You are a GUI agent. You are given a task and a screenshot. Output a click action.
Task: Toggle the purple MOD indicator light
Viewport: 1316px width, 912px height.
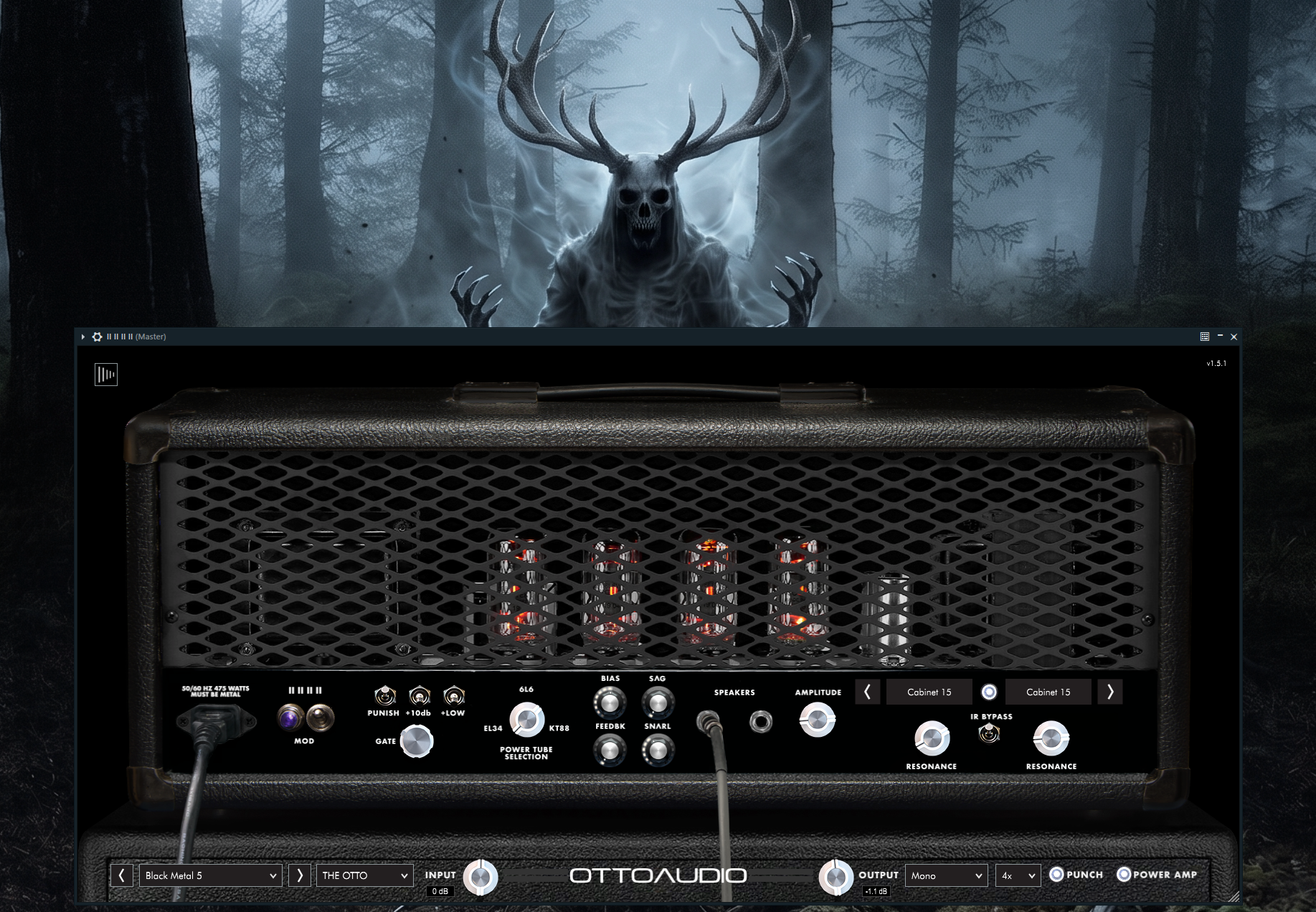(290, 718)
